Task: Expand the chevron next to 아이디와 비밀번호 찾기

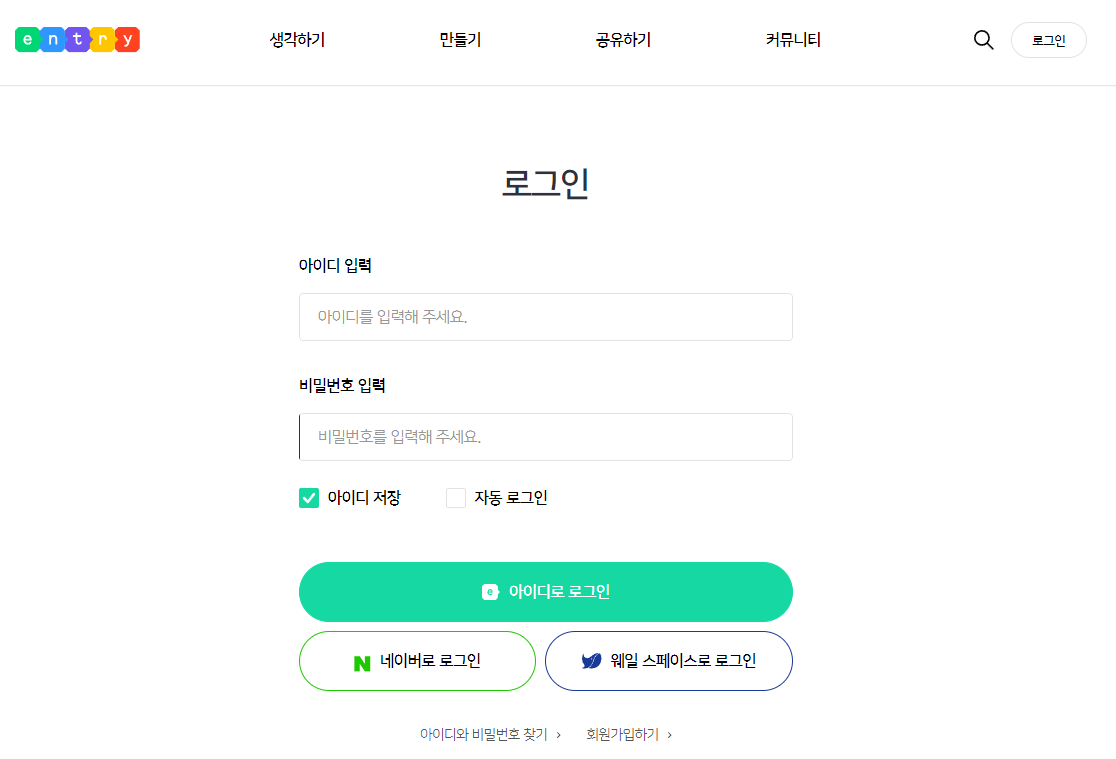Action: click(556, 733)
